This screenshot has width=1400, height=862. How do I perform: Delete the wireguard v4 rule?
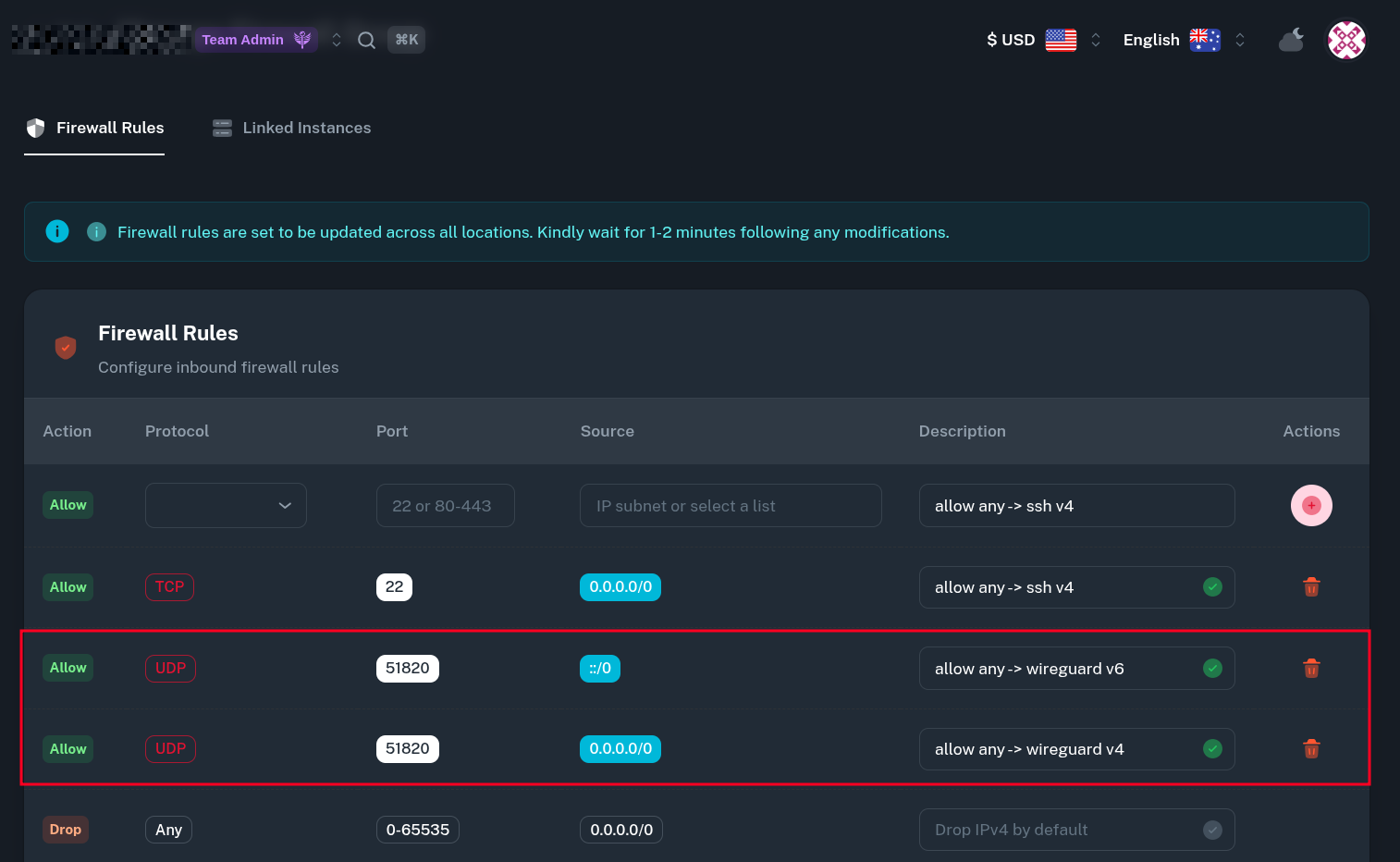point(1311,749)
